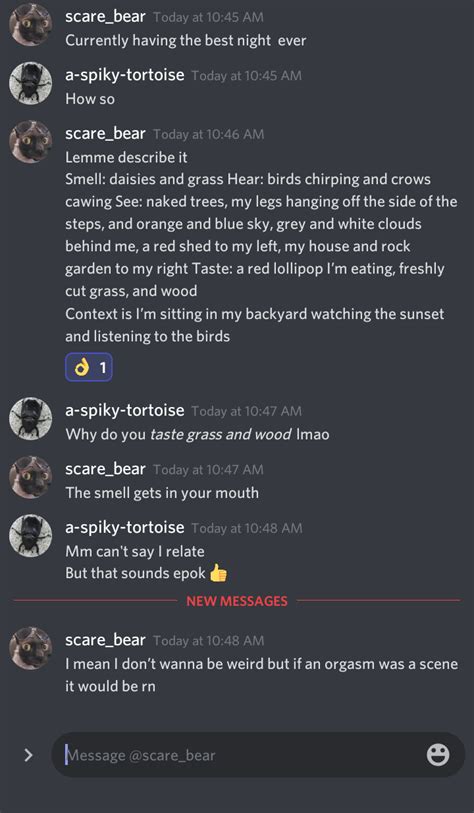The image size is (474, 813).
Task: Click scare_bear username at 10:45 AM
Action: pyautogui.click(x=105, y=17)
